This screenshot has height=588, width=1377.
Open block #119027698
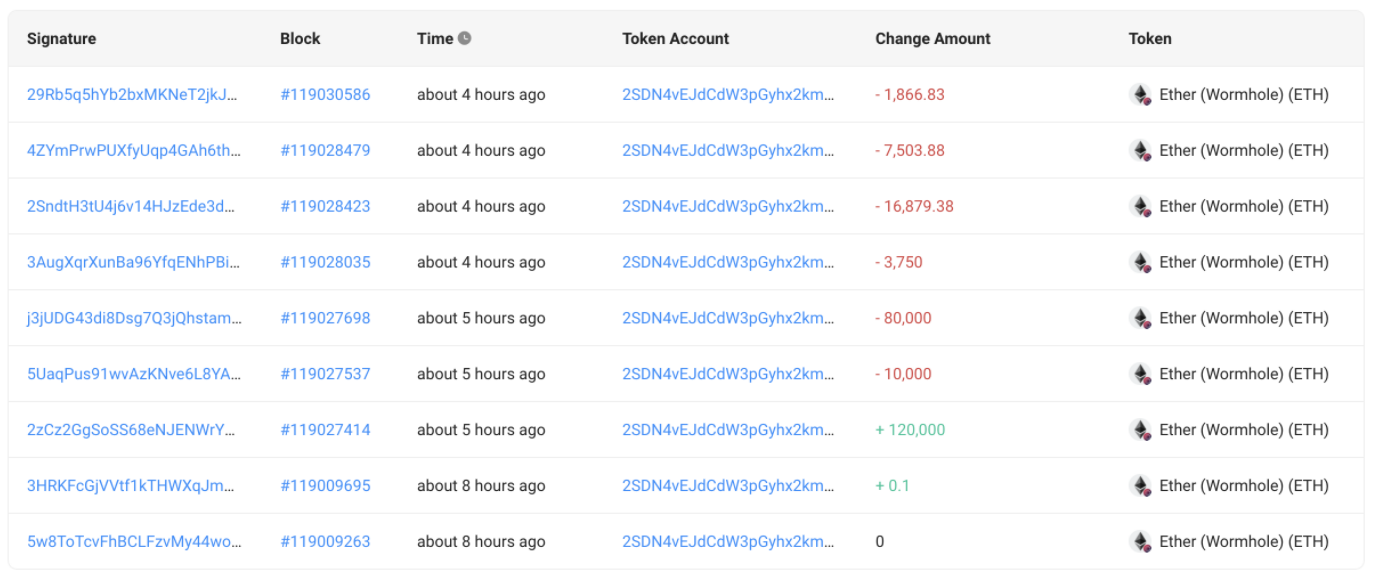point(325,319)
